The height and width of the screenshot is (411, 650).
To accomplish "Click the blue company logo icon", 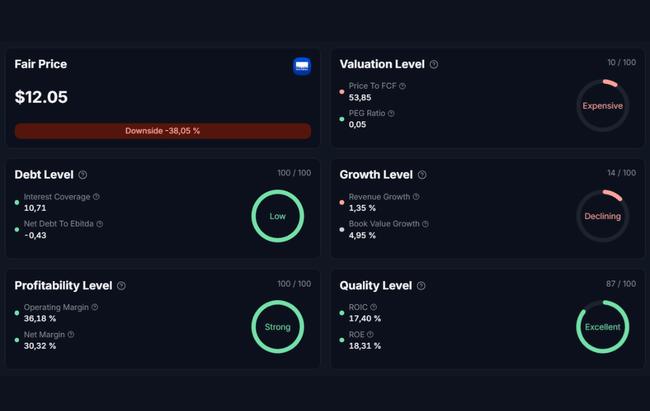I will pyautogui.click(x=302, y=66).
